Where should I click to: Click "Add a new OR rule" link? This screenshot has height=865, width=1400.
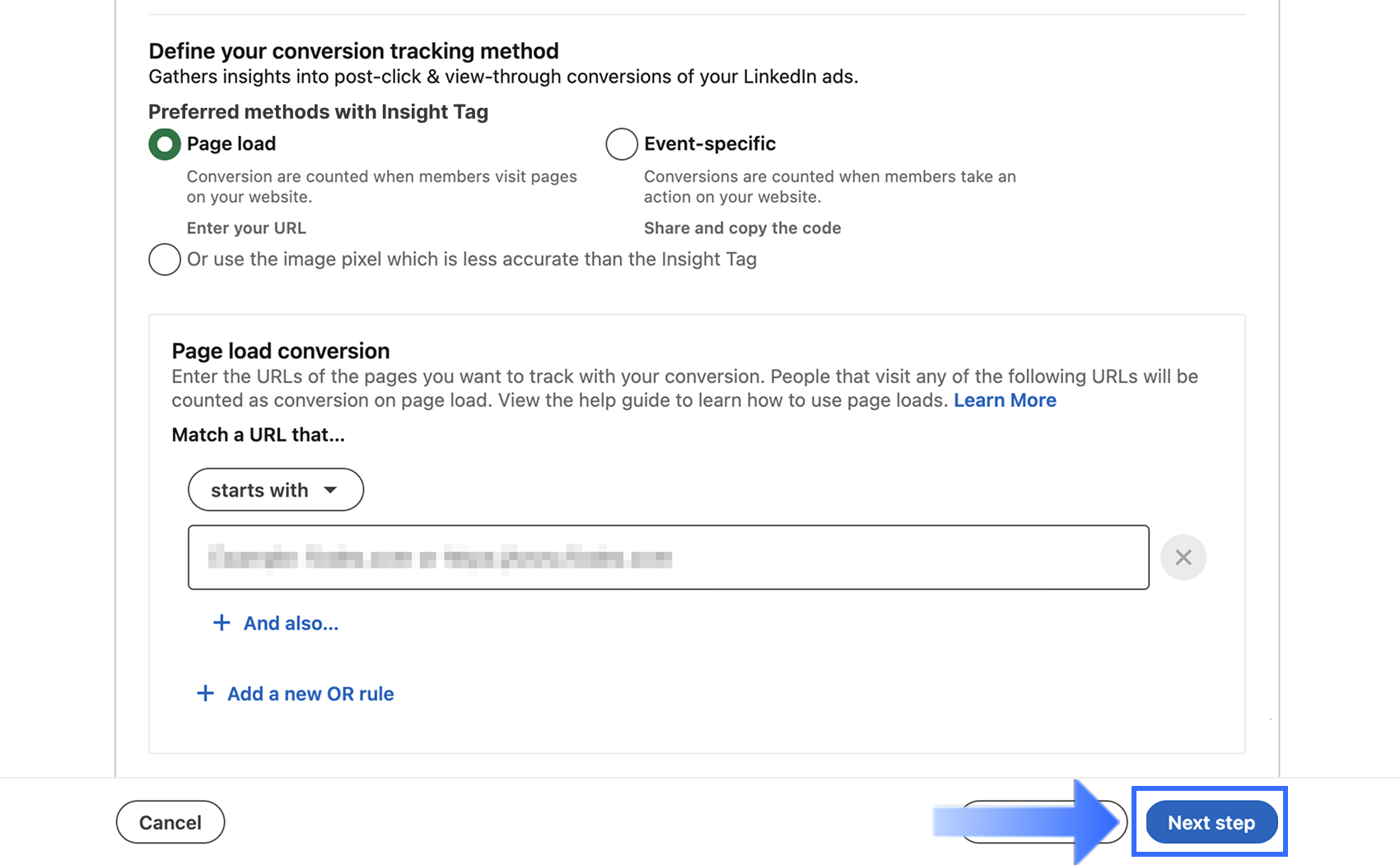point(310,694)
